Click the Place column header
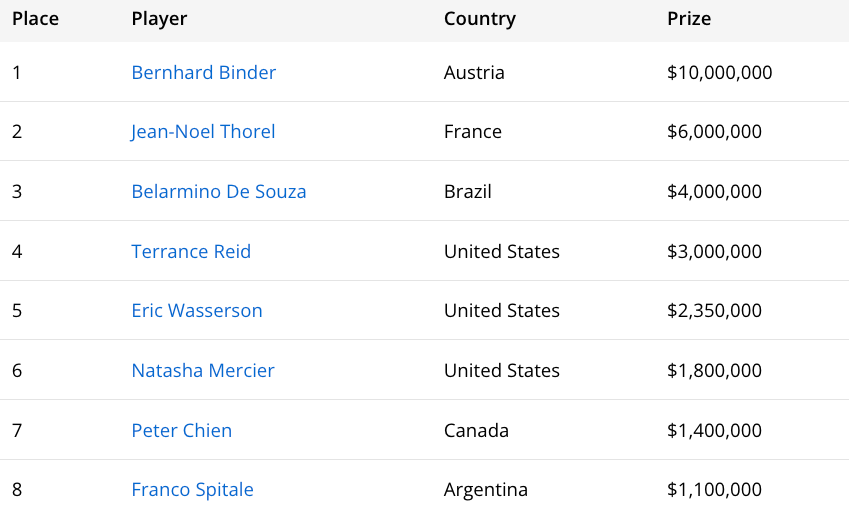850x508 pixels. pos(35,19)
